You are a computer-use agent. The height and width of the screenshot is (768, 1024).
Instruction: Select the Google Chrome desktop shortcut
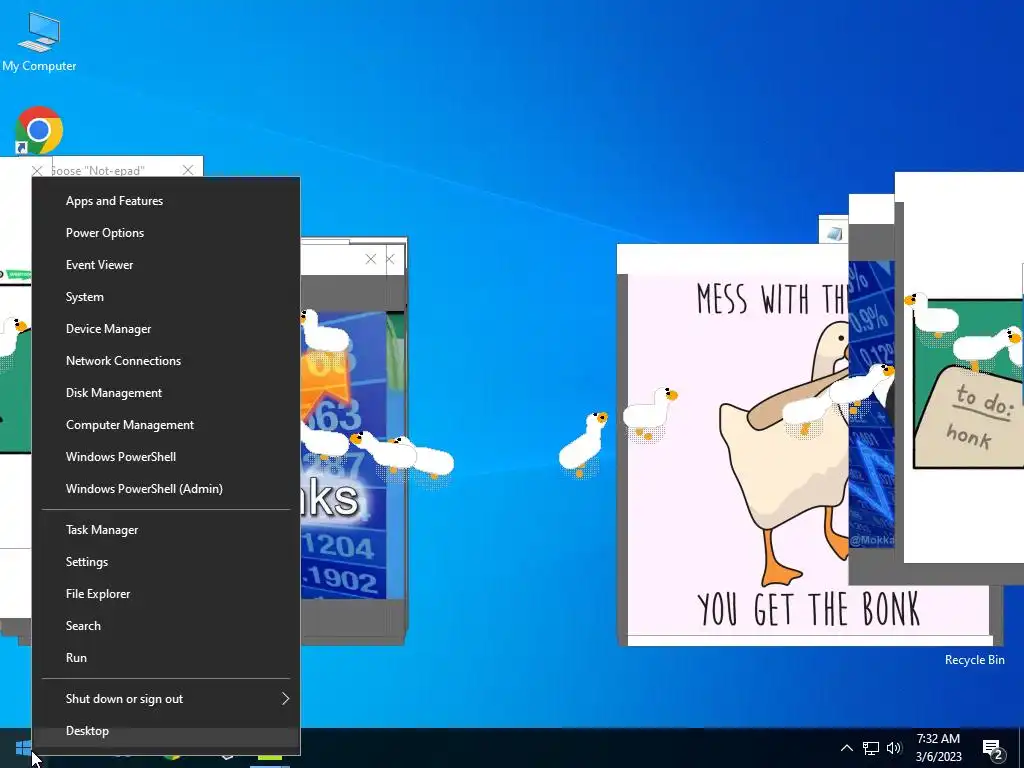click(x=39, y=130)
